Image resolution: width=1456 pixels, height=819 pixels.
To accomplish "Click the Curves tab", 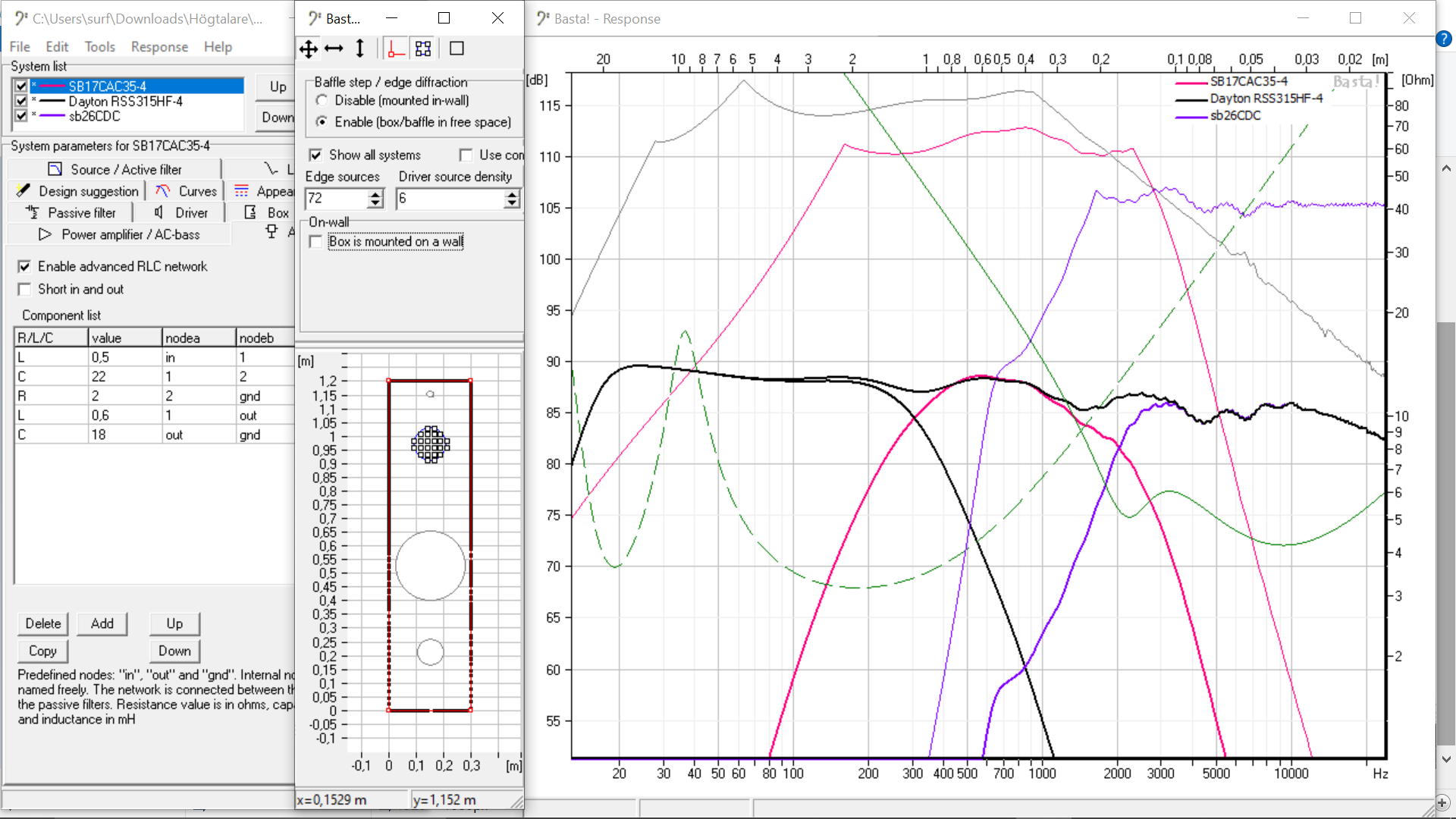I will (198, 191).
